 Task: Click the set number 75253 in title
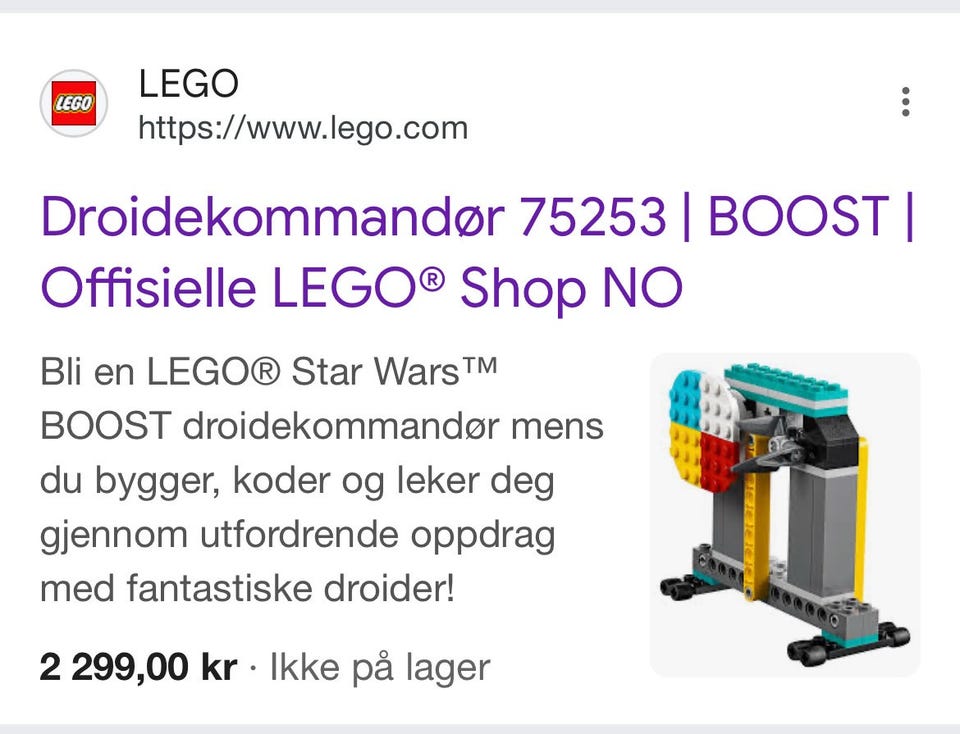point(593,215)
